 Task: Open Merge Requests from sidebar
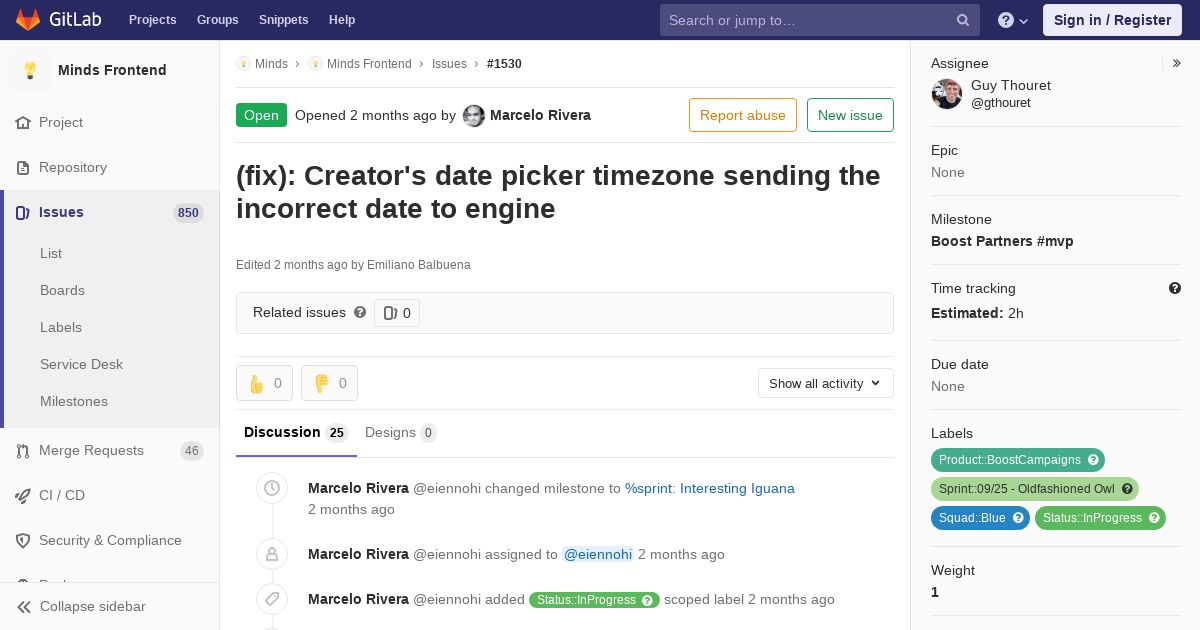coord(91,450)
